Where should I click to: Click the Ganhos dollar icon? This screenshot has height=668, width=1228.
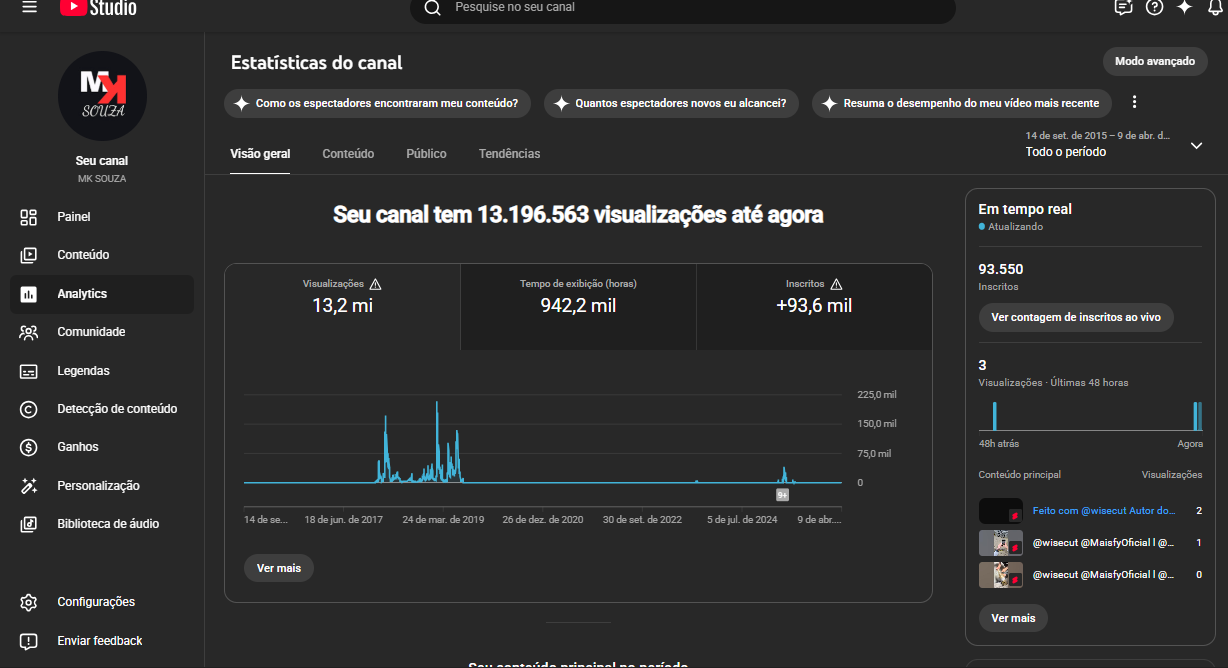click(28, 447)
